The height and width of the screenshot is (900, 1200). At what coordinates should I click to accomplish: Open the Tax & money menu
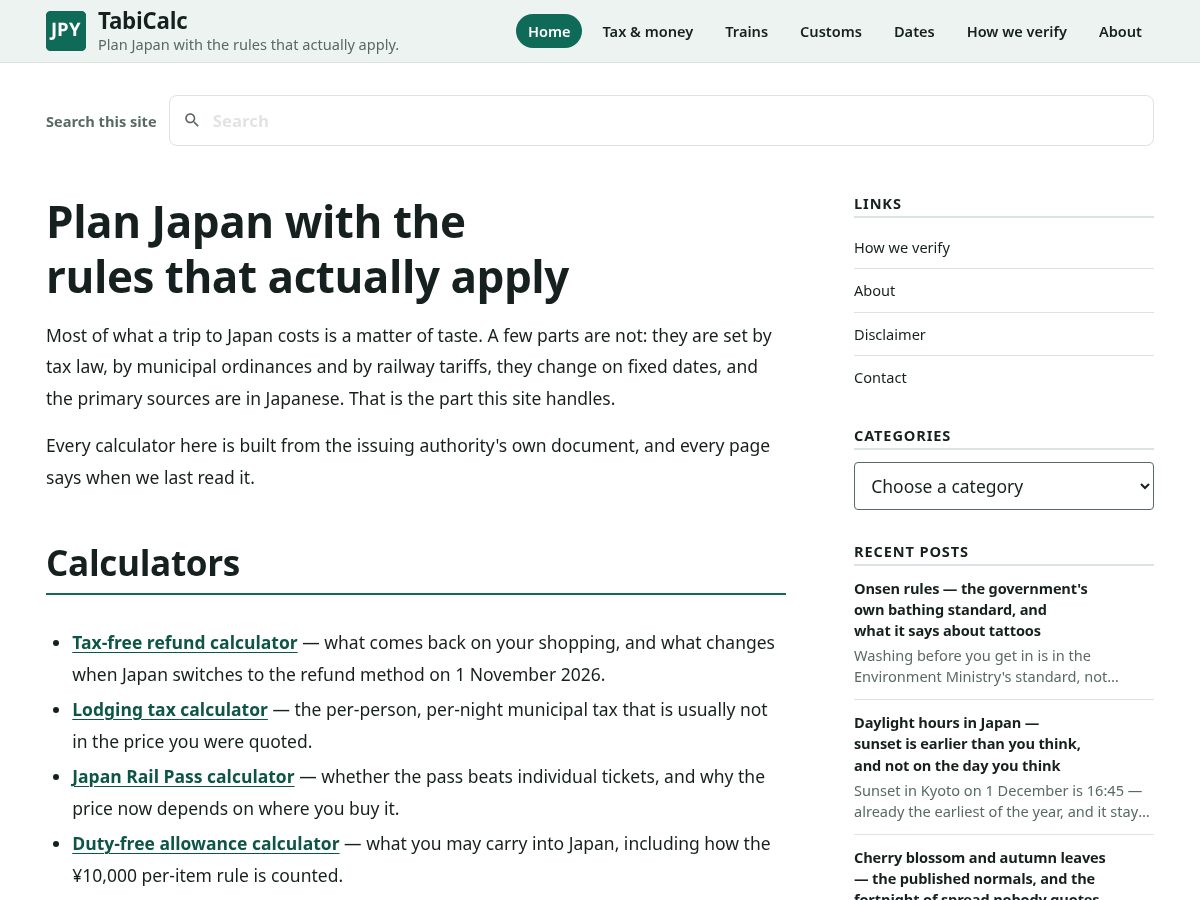coord(648,31)
